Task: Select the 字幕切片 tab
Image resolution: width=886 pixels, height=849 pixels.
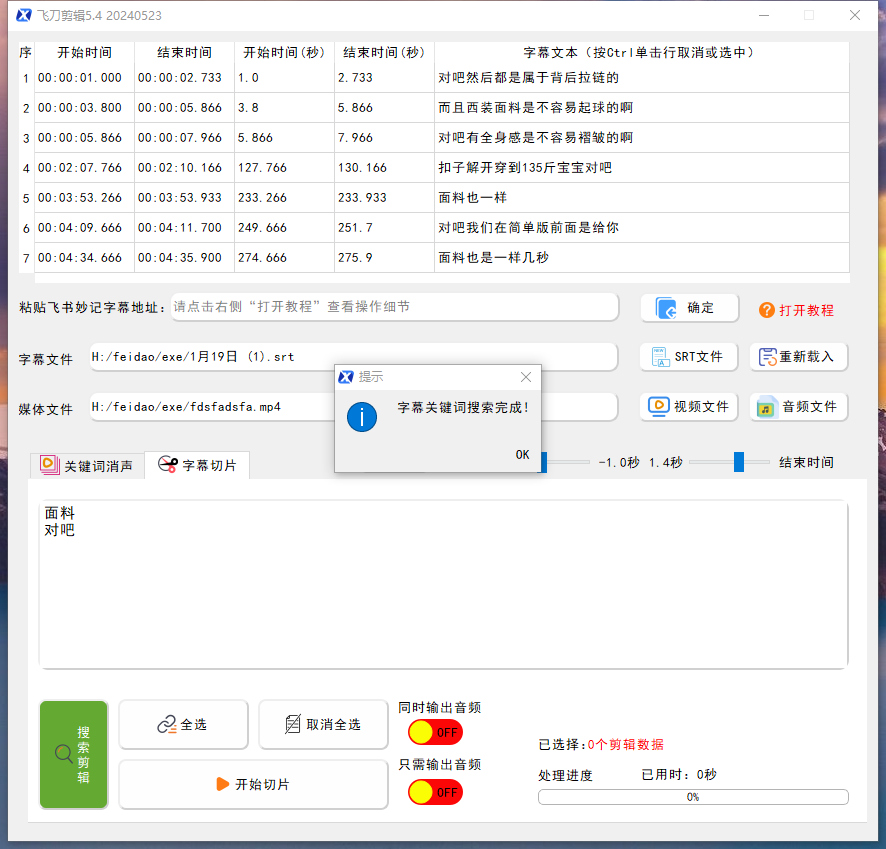Action: point(197,465)
